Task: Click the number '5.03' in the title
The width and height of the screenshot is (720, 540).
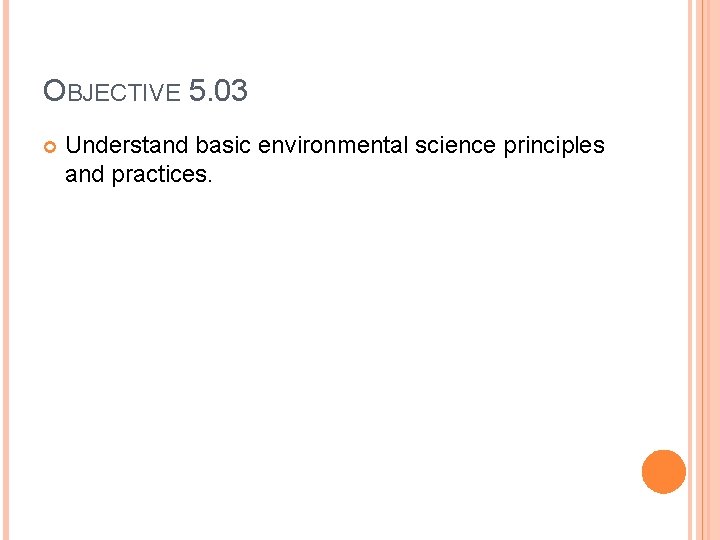Action: [x=218, y=91]
